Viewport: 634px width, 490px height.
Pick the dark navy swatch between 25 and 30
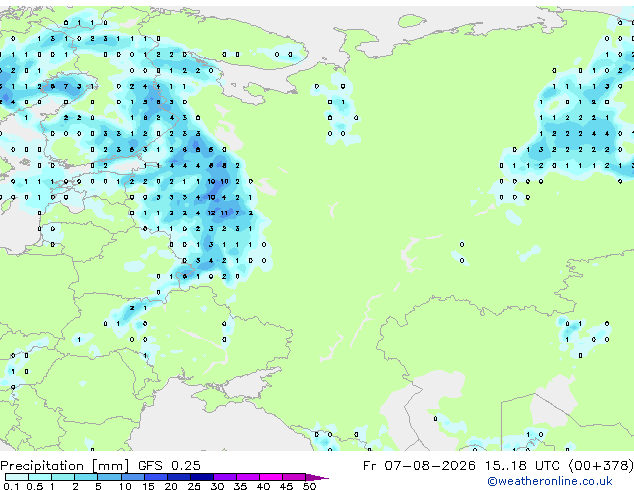202,477
